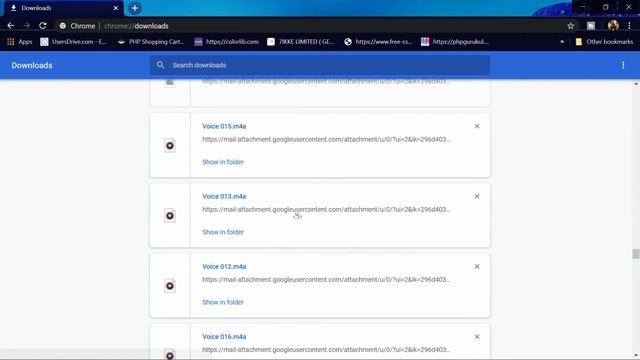Open a new tab with the plus button

pyautogui.click(x=134, y=8)
